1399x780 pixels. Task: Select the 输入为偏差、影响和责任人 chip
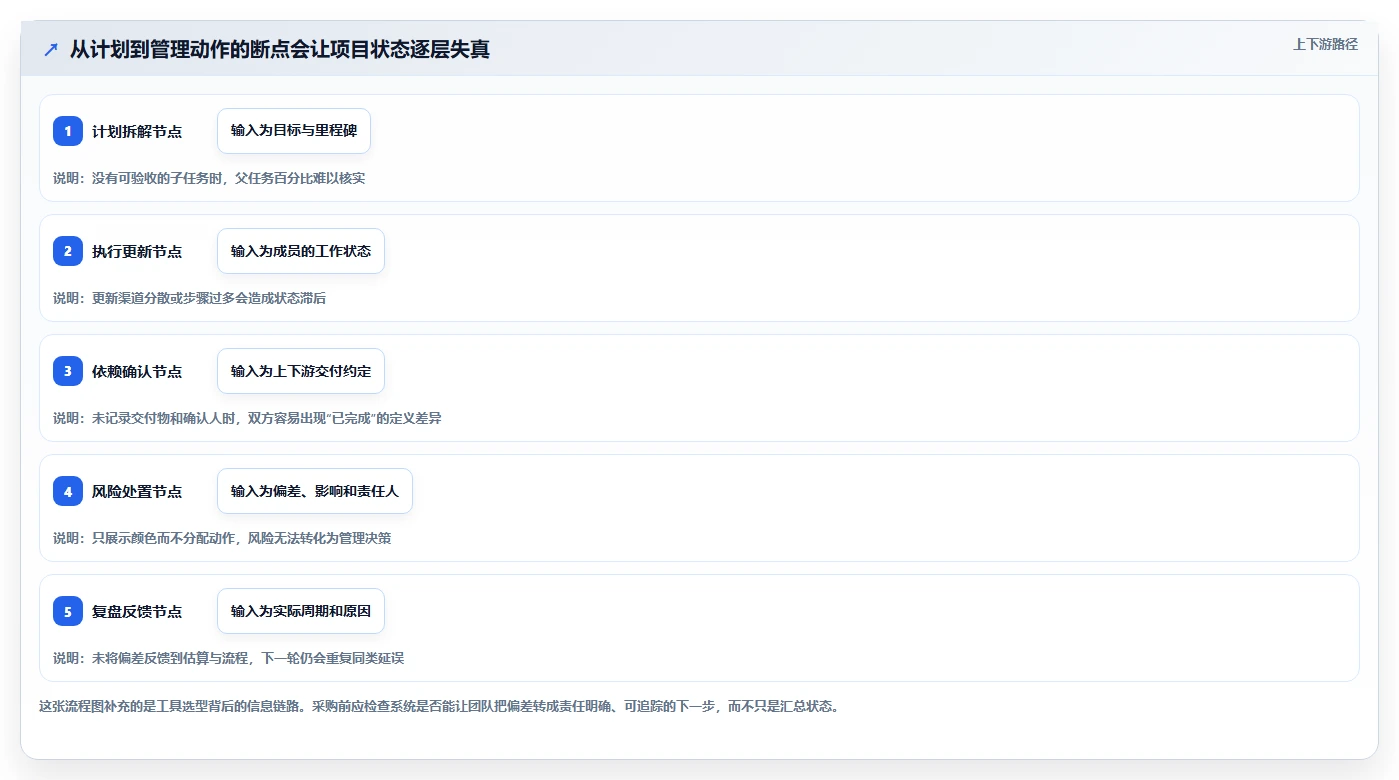(315, 491)
